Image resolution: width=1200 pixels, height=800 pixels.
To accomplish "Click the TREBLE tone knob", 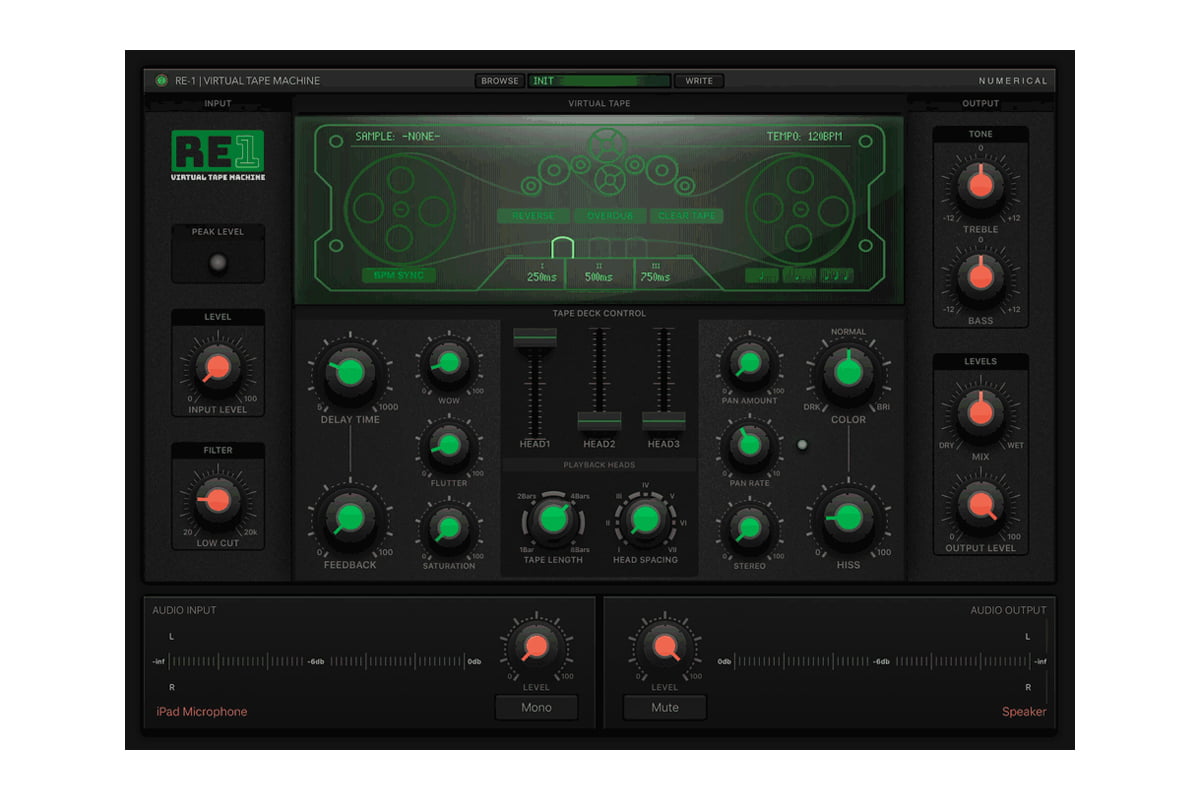I will pyautogui.click(x=980, y=183).
